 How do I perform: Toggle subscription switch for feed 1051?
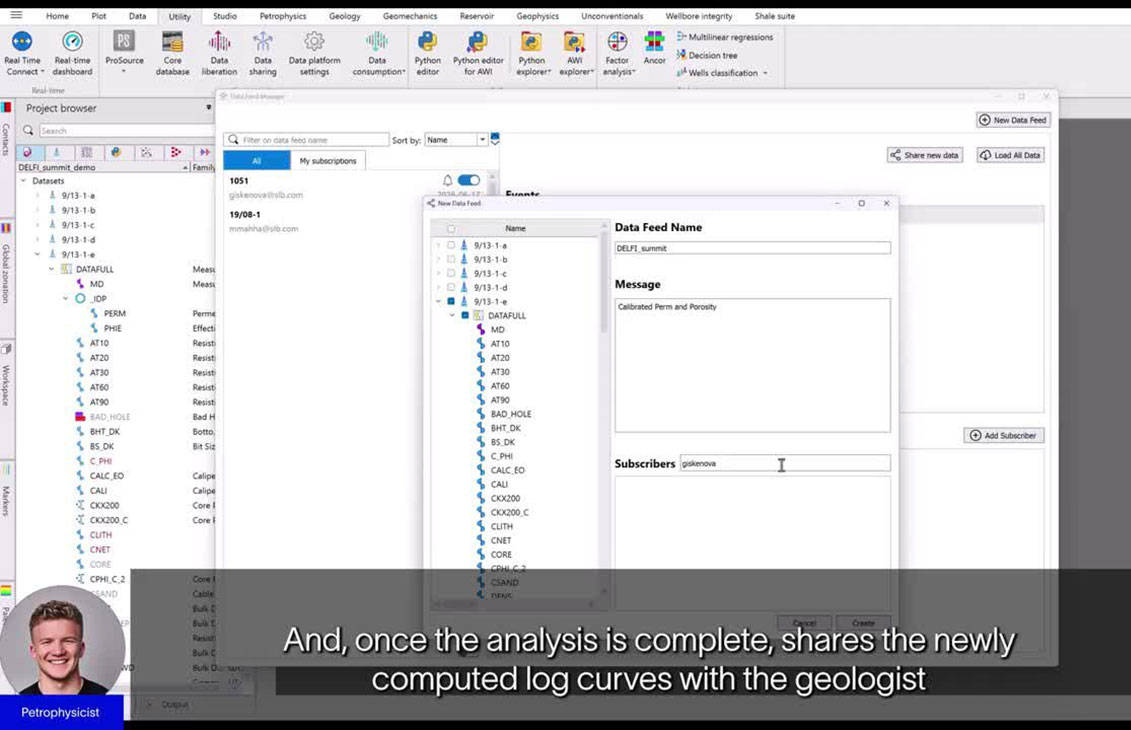click(x=469, y=180)
